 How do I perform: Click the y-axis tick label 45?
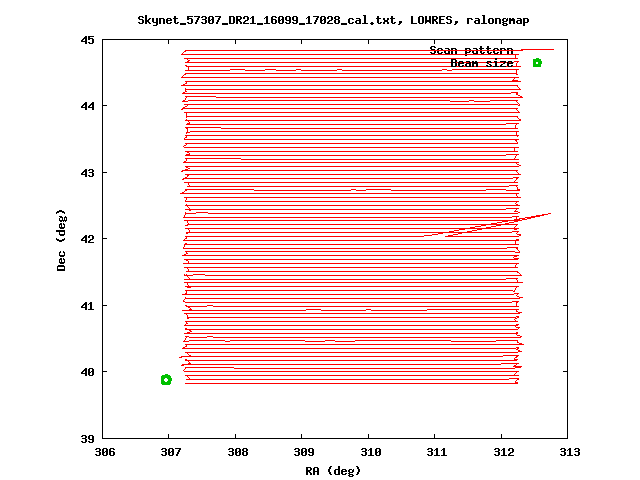tap(87, 40)
